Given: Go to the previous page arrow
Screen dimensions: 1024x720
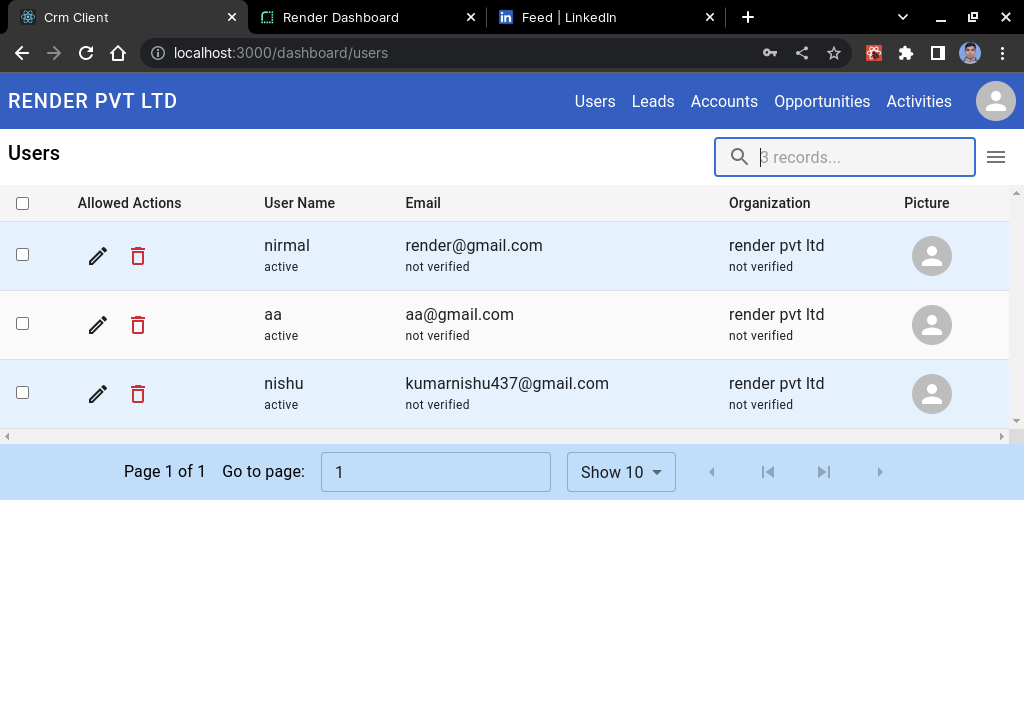Looking at the screenshot, I should pos(712,472).
